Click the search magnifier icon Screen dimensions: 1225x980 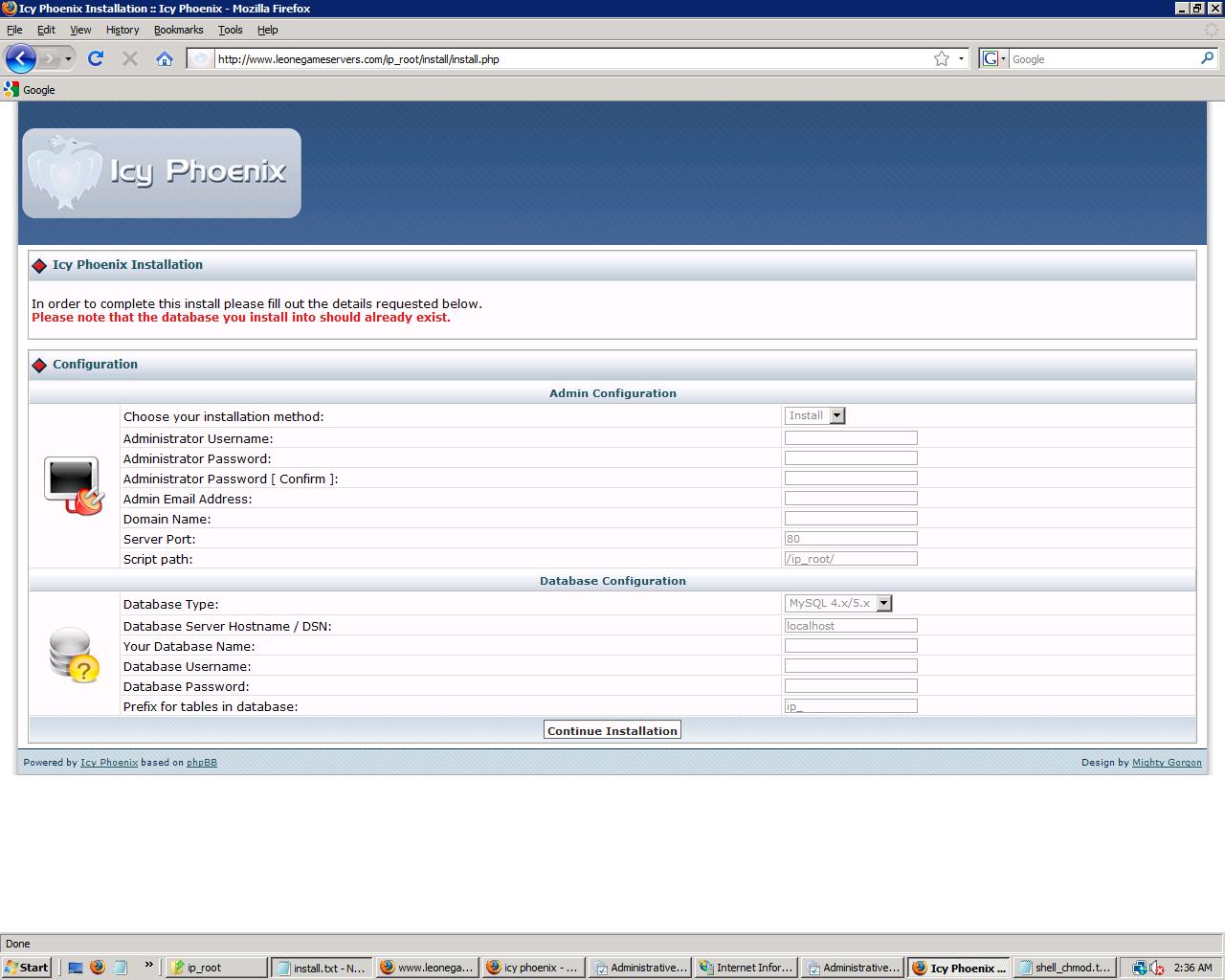coord(1207,58)
